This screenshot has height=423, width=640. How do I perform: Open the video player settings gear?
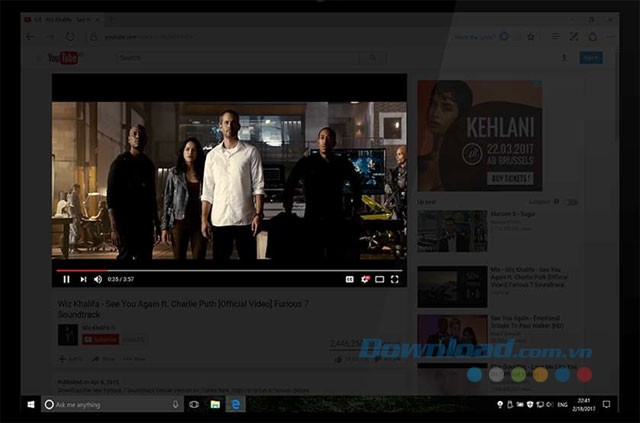[366, 280]
